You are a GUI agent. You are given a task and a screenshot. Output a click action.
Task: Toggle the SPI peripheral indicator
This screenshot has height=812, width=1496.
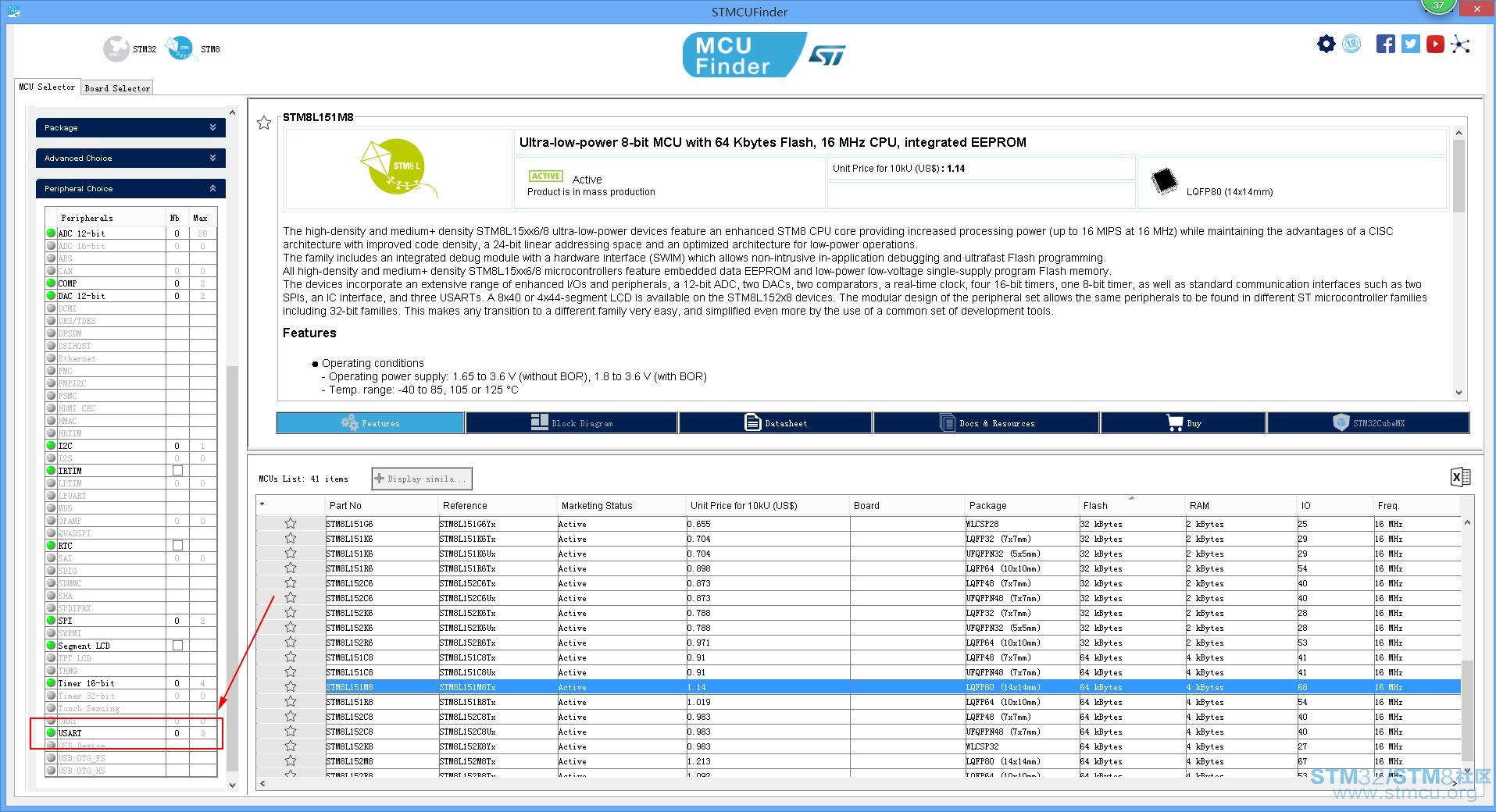(x=51, y=621)
